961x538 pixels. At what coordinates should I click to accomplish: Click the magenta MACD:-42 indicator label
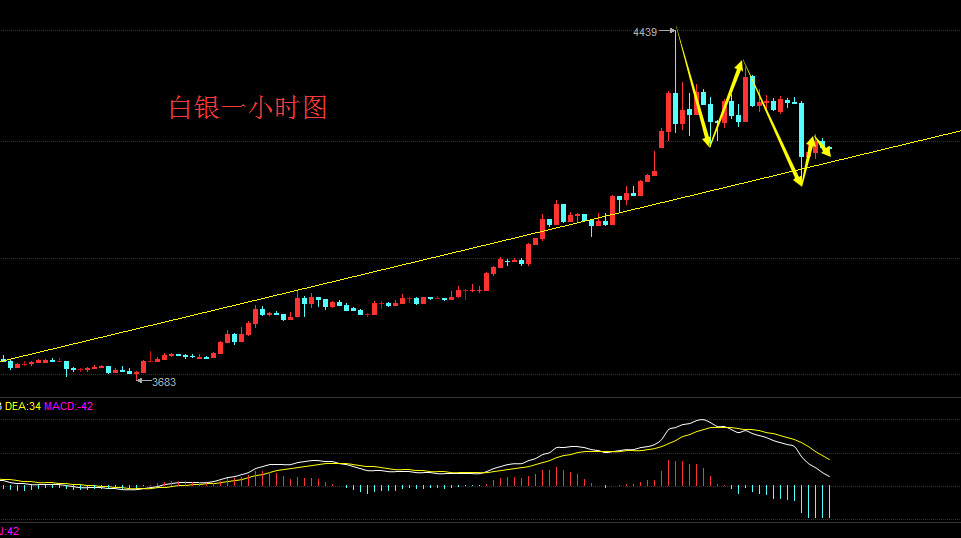(69, 406)
